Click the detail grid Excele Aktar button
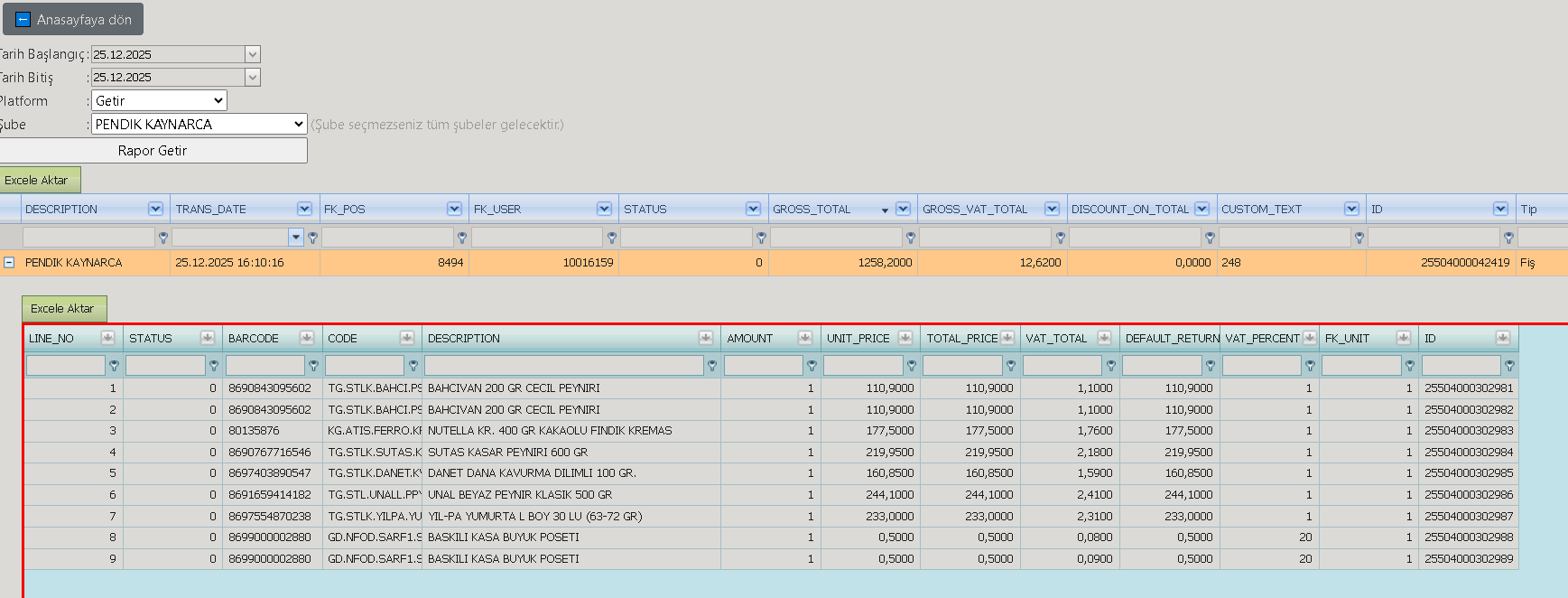 pos(64,309)
